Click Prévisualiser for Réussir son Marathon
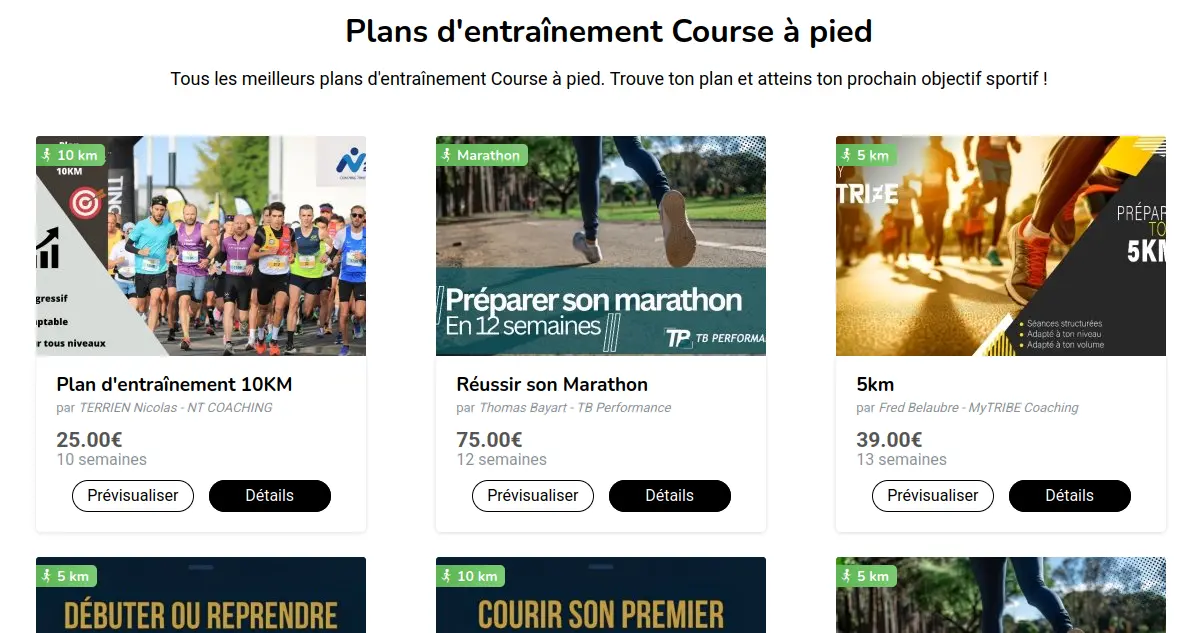 click(x=532, y=495)
